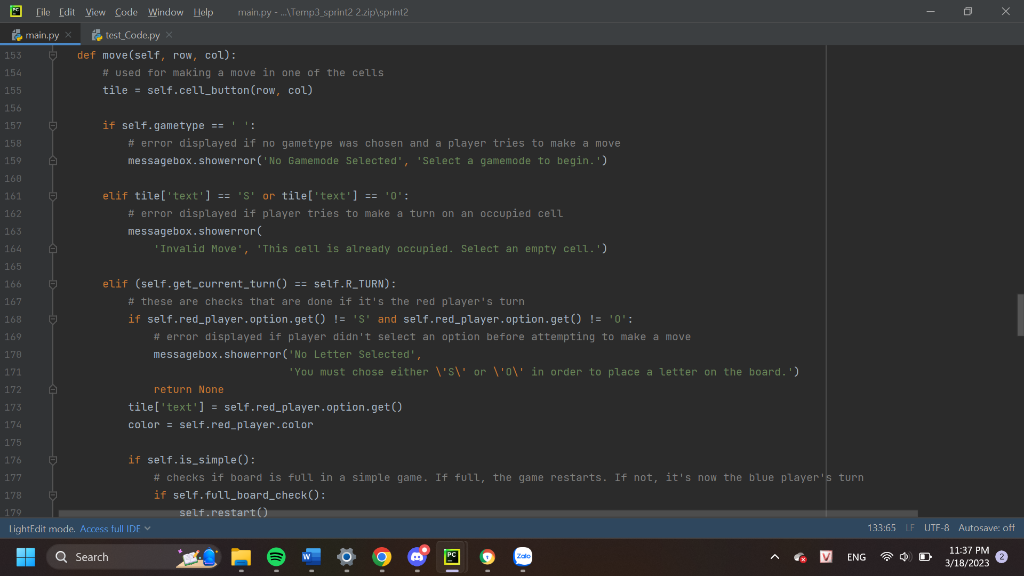Collapse the 'def move' method fold arrow
Screen dimensions: 1024x576
51,55
